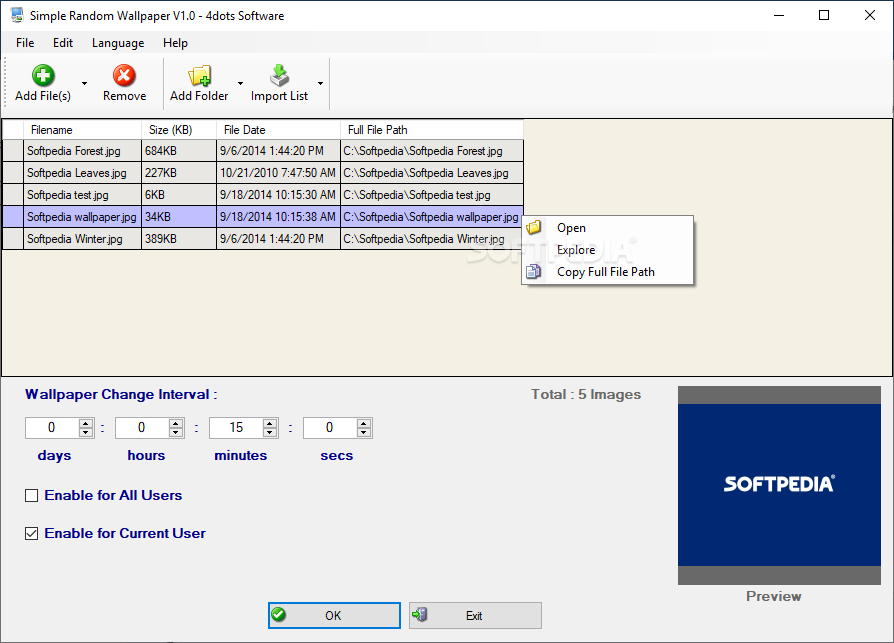
Task: Click the 389KB size cell
Action: pyautogui.click(x=178, y=239)
